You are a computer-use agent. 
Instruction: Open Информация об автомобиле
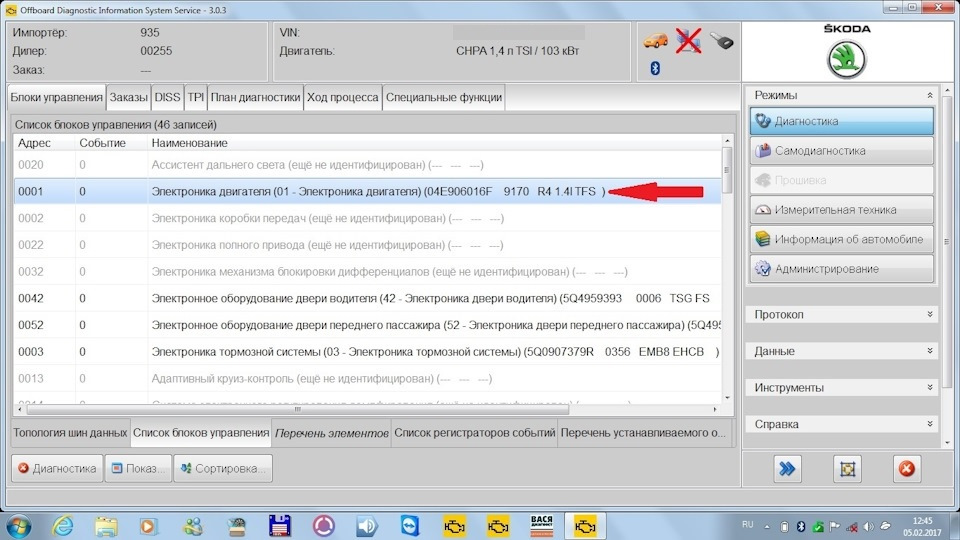841,239
